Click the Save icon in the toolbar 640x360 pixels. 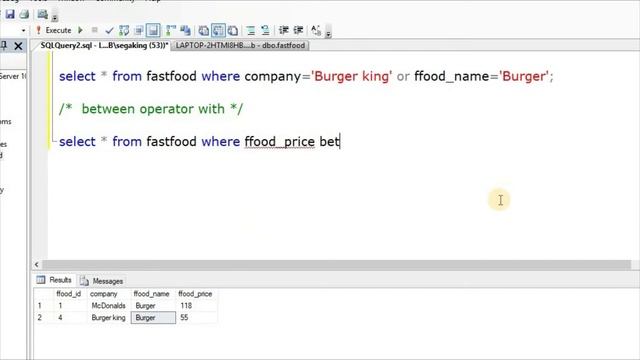coord(10,14)
